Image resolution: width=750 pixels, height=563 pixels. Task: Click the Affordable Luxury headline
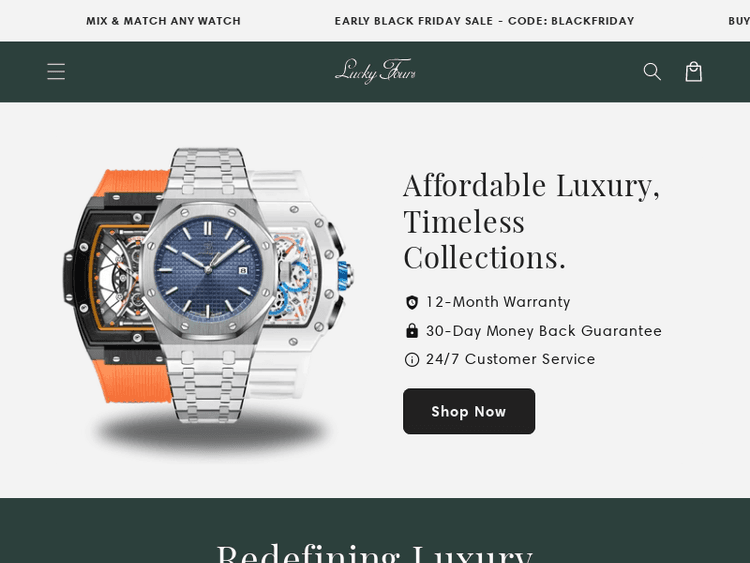coord(531,221)
